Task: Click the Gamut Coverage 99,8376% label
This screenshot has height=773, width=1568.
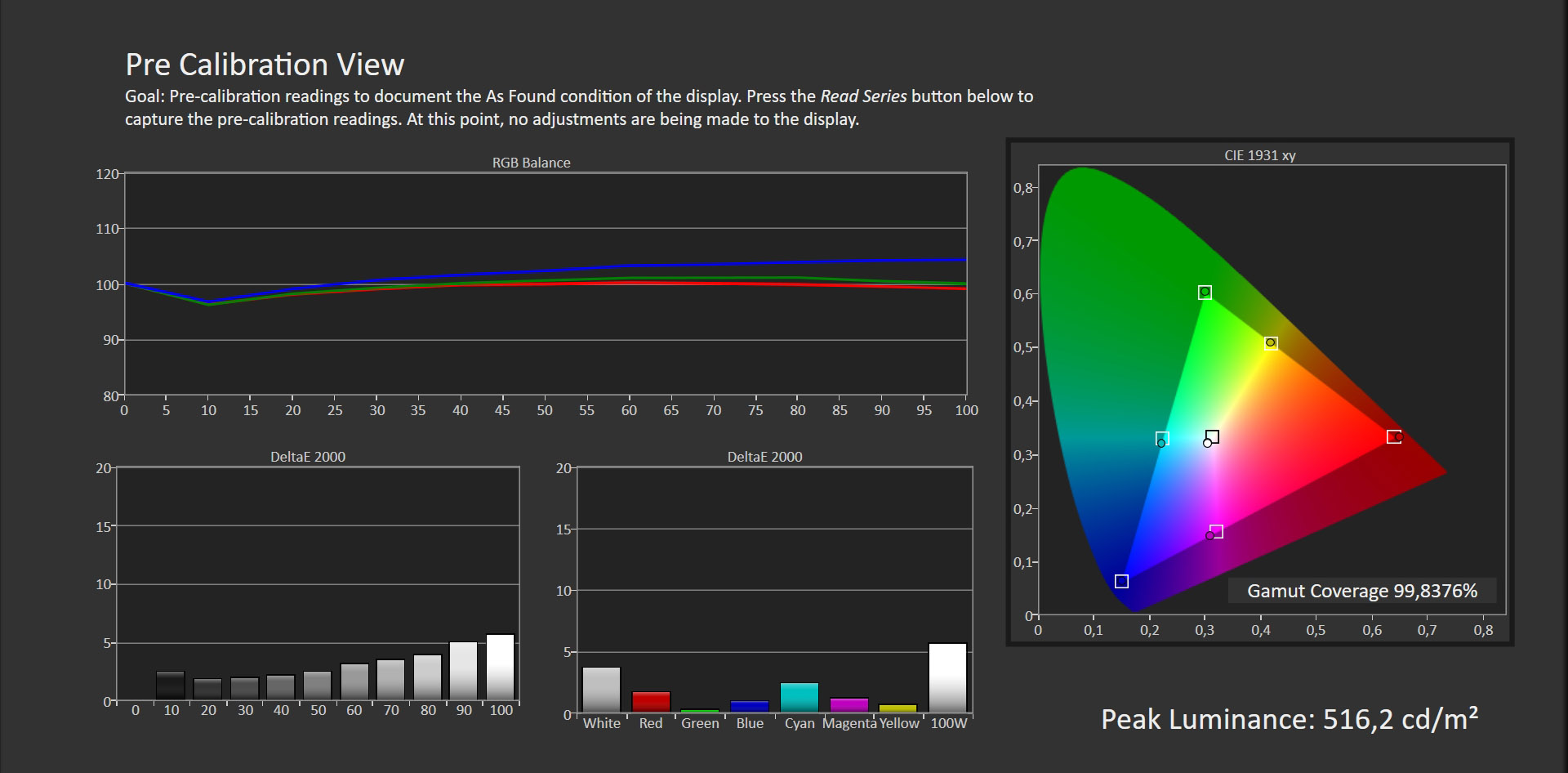Action: click(x=1362, y=591)
